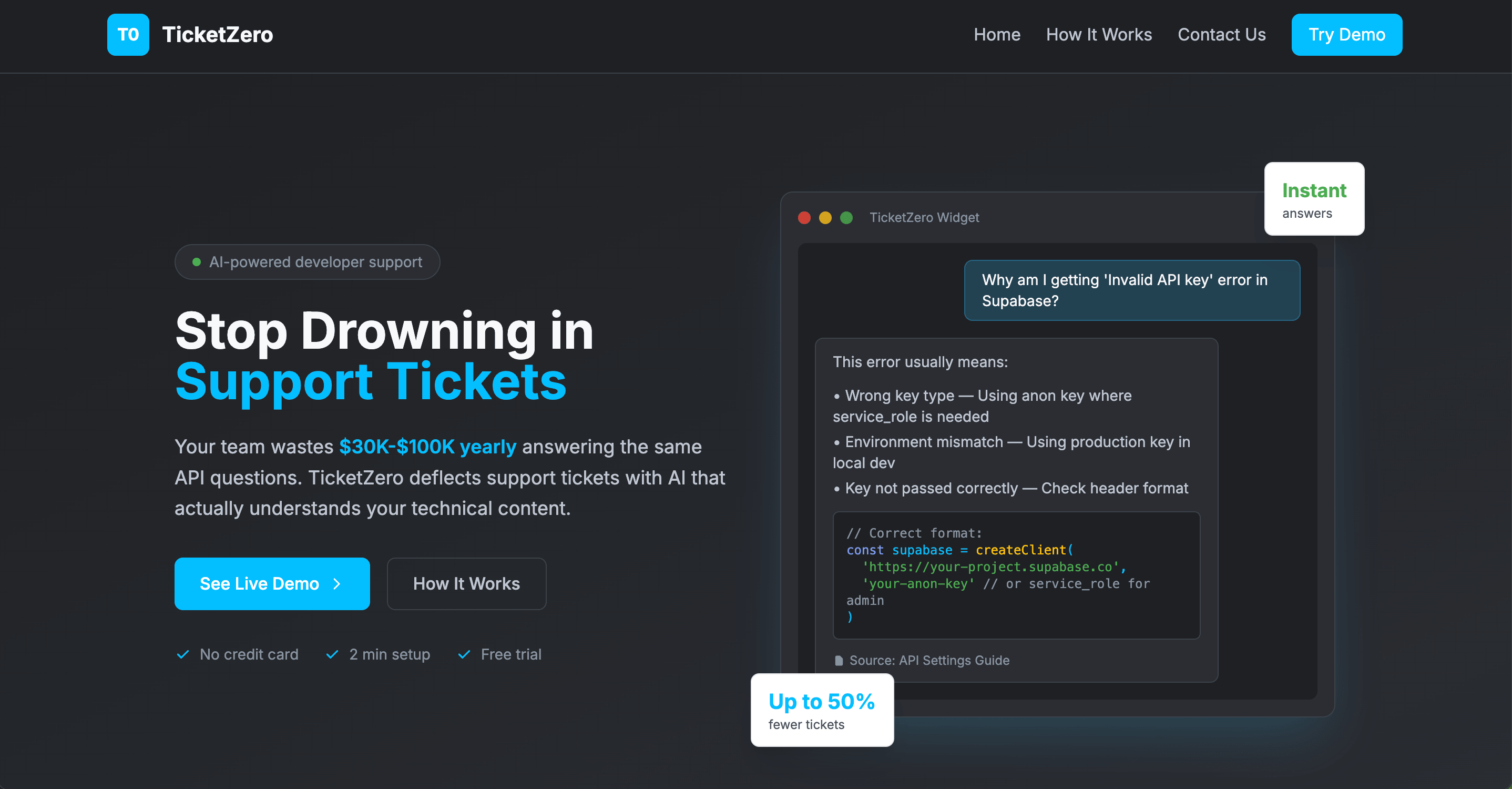Click the No credit card text

click(x=249, y=654)
